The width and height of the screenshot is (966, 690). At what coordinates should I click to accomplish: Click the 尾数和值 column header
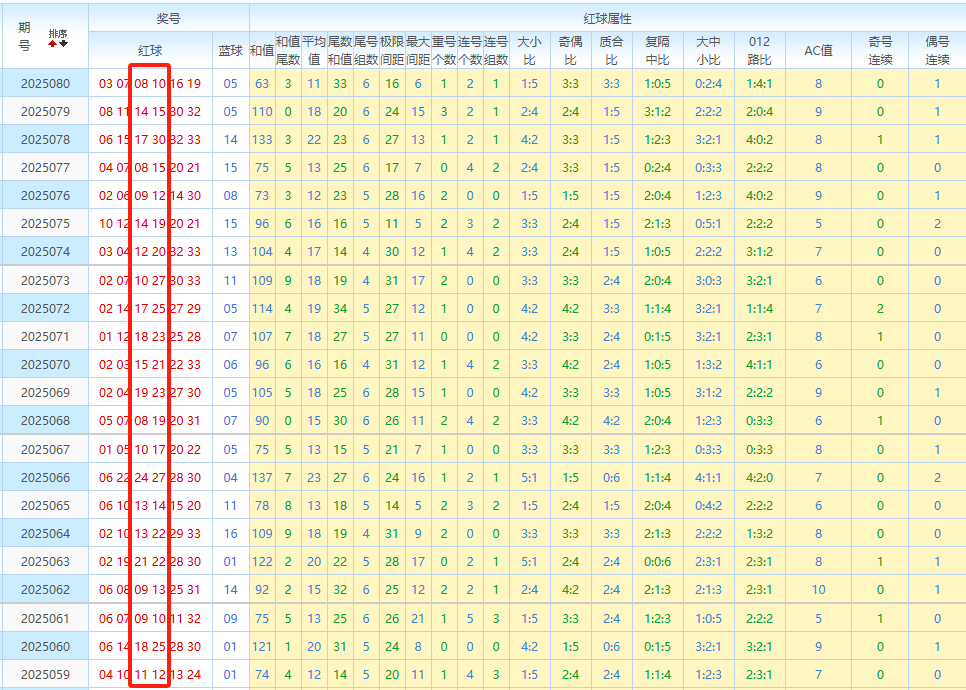[x=339, y=51]
